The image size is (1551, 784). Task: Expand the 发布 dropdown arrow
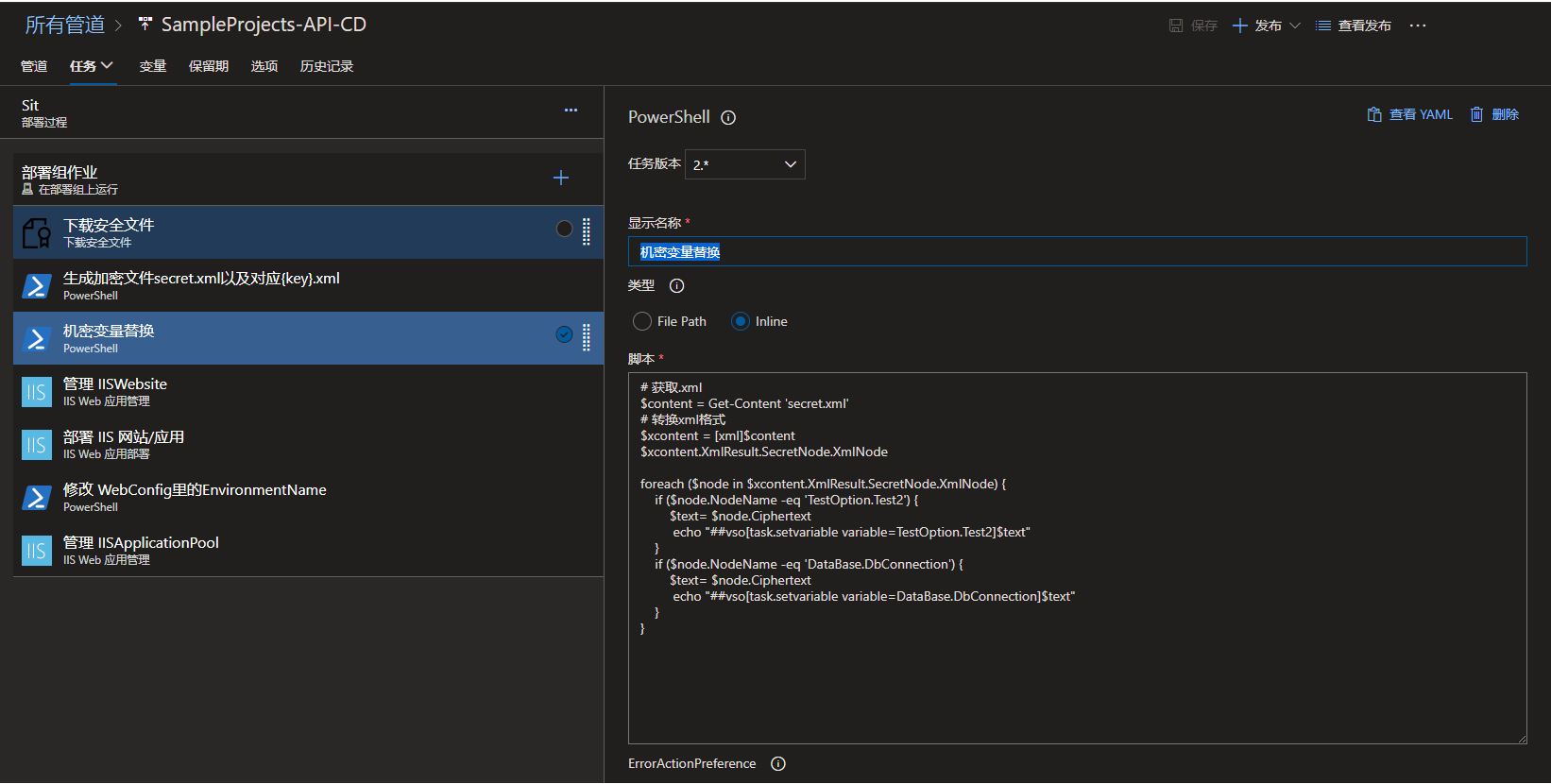tap(1295, 26)
